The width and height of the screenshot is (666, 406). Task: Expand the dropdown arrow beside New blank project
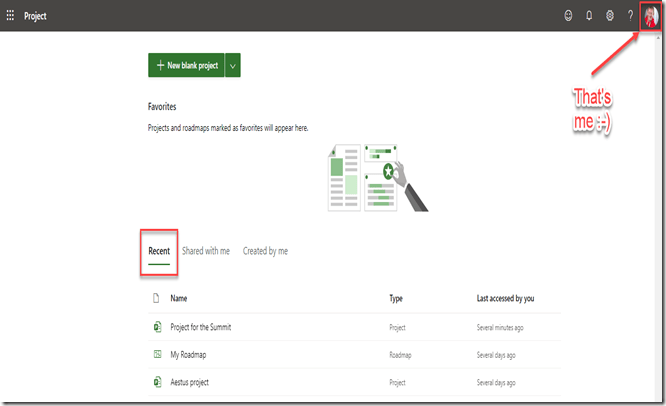click(x=233, y=65)
